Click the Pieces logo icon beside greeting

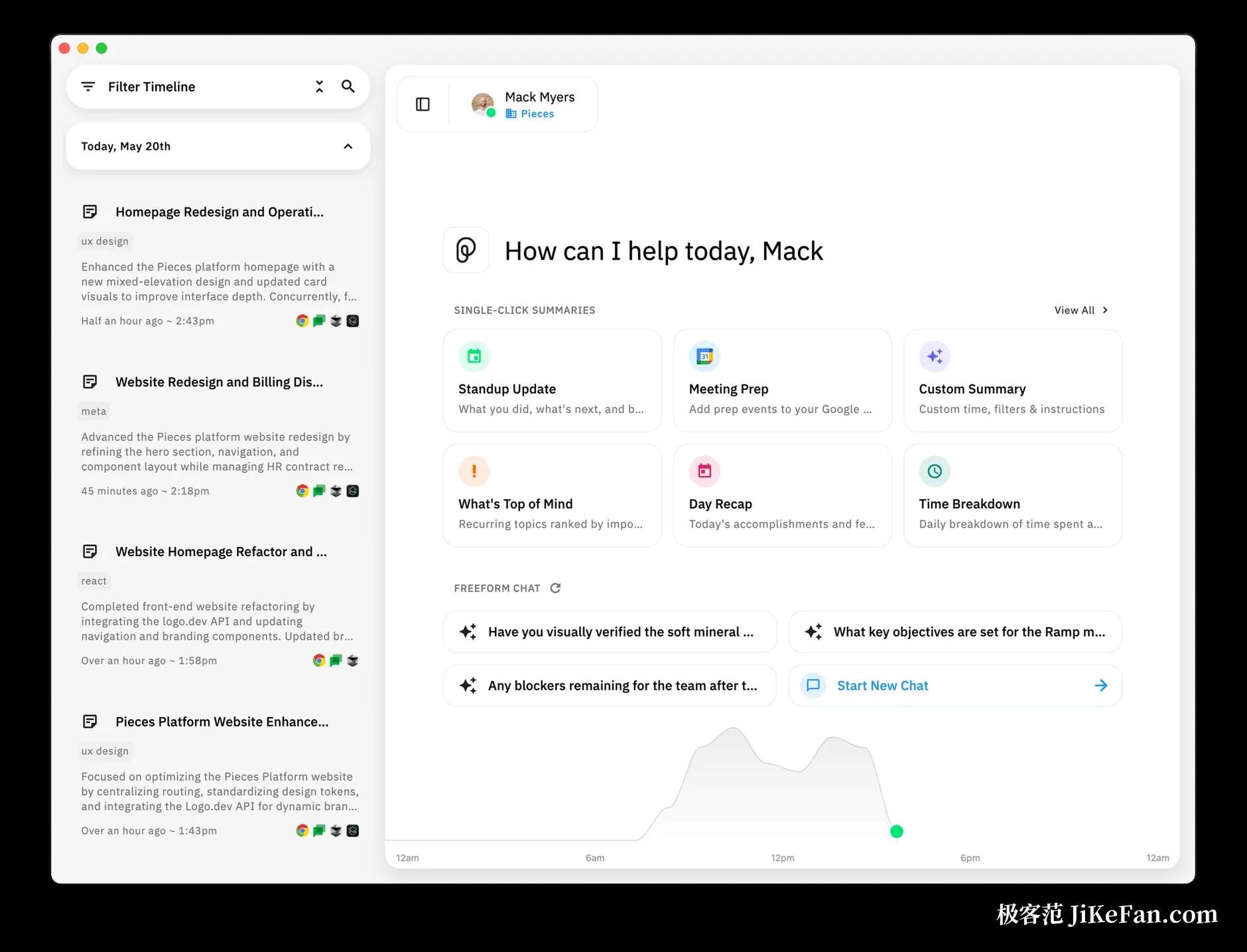click(x=466, y=251)
